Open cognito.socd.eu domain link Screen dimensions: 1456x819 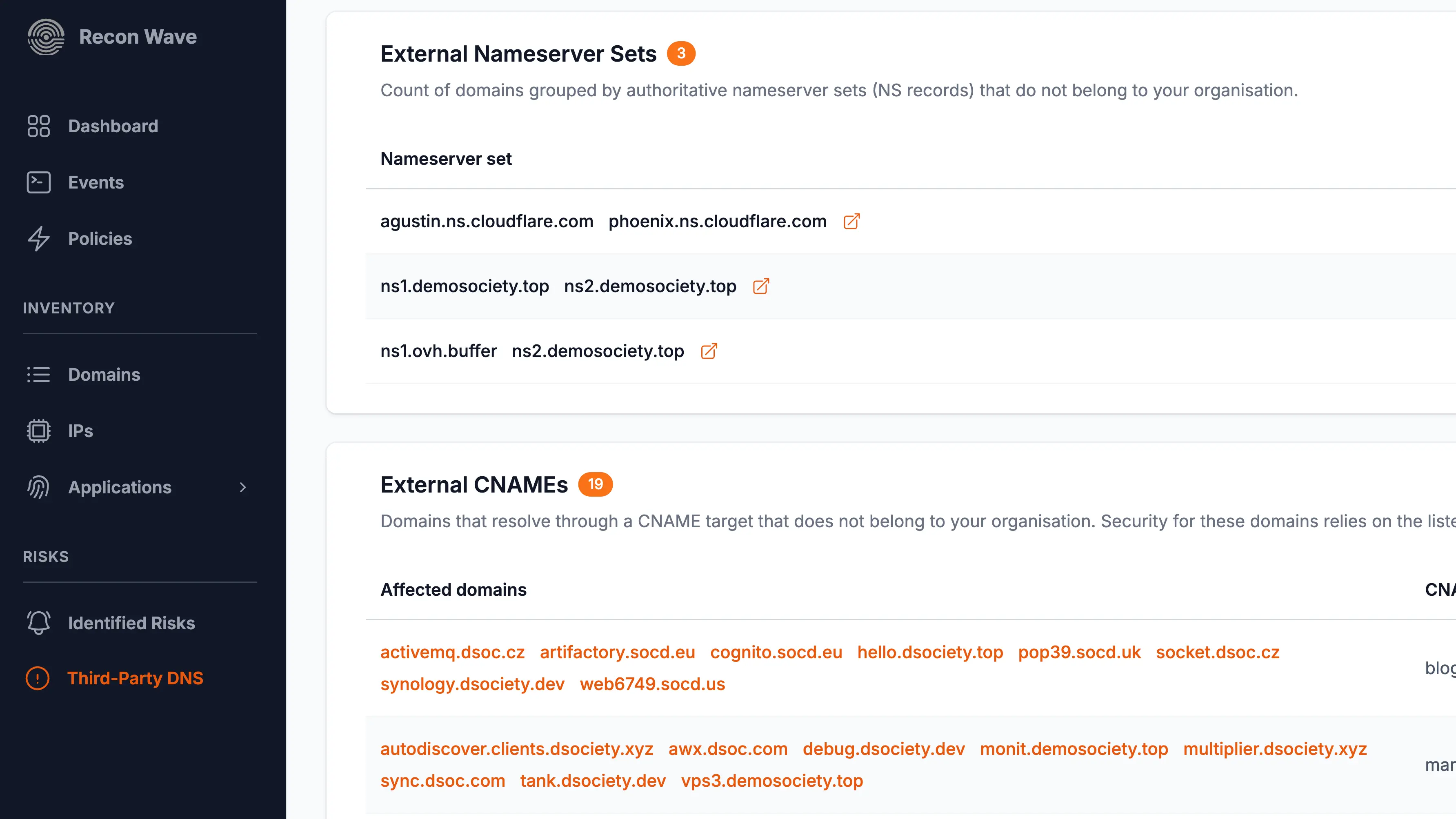tap(776, 652)
